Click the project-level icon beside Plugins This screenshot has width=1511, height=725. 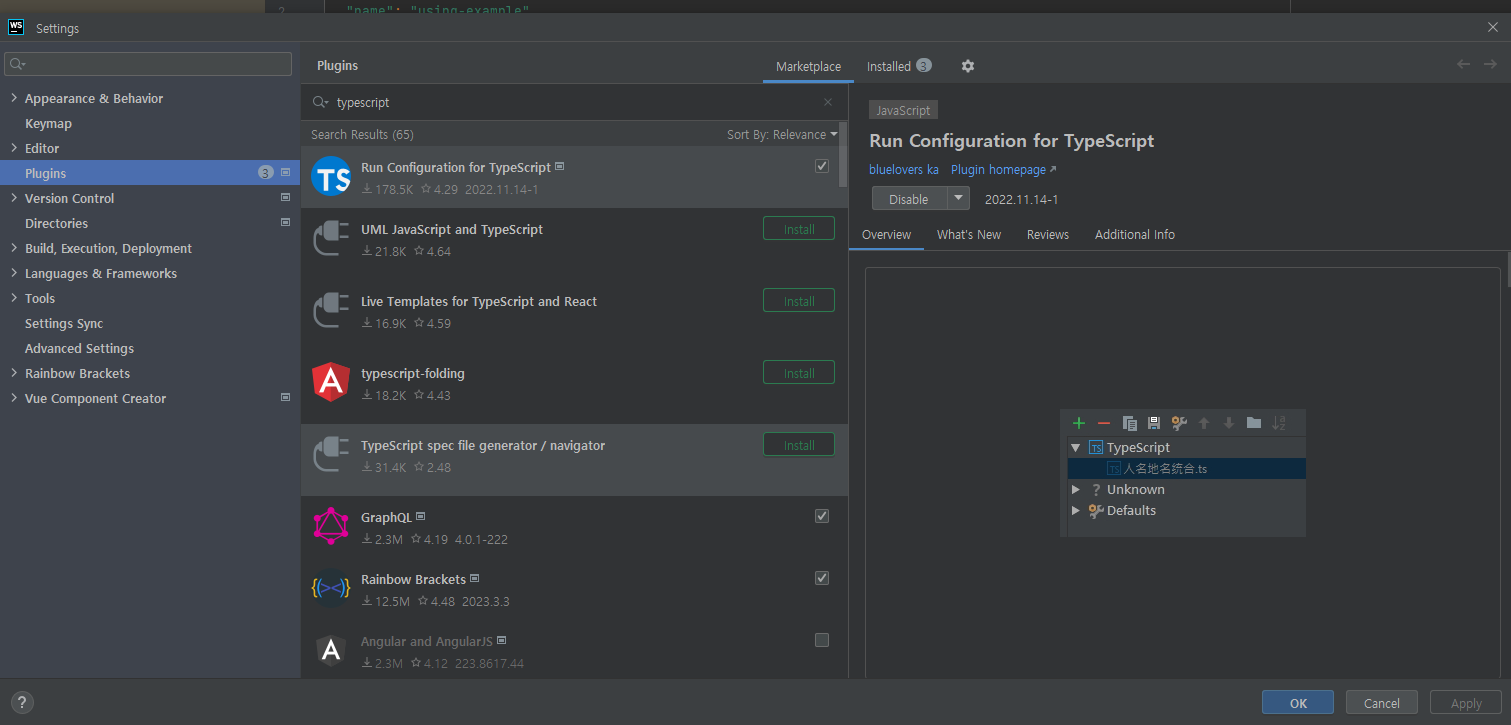[x=286, y=173]
